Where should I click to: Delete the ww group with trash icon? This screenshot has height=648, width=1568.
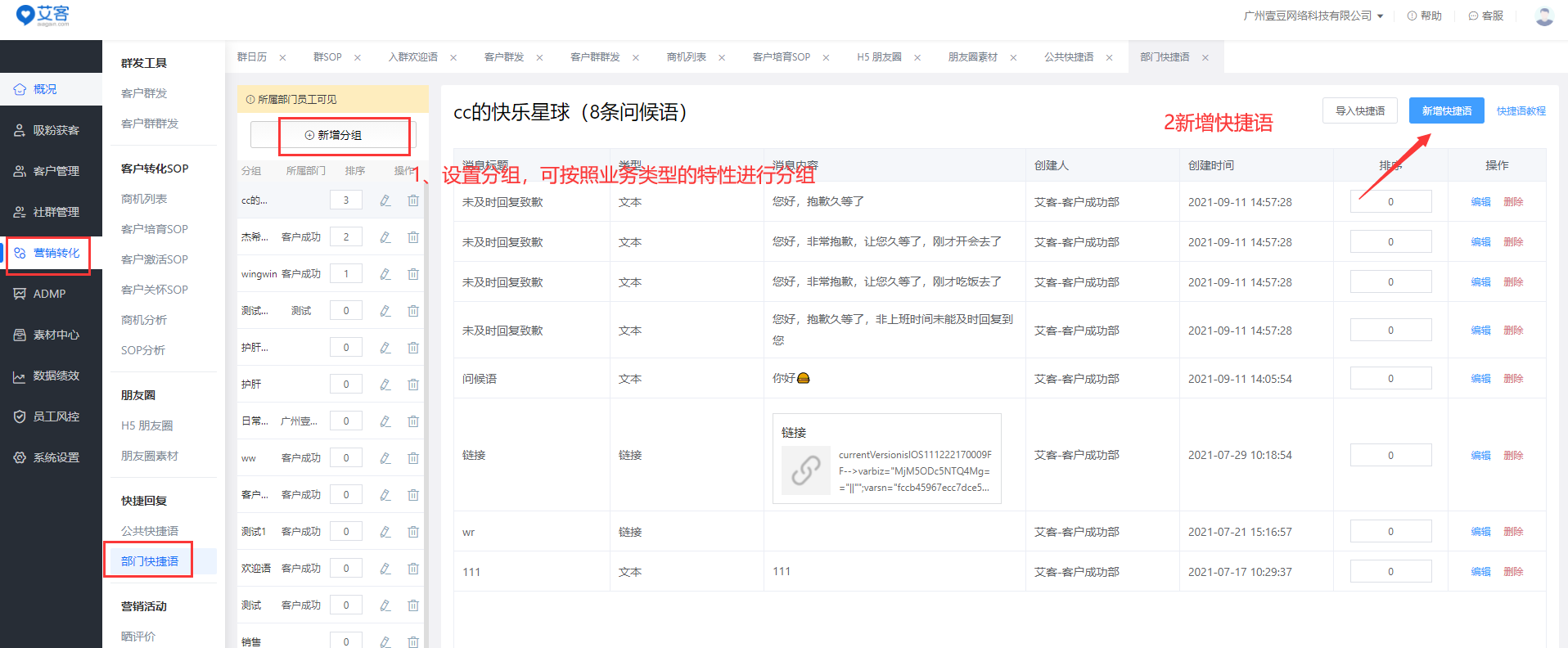click(x=413, y=458)
